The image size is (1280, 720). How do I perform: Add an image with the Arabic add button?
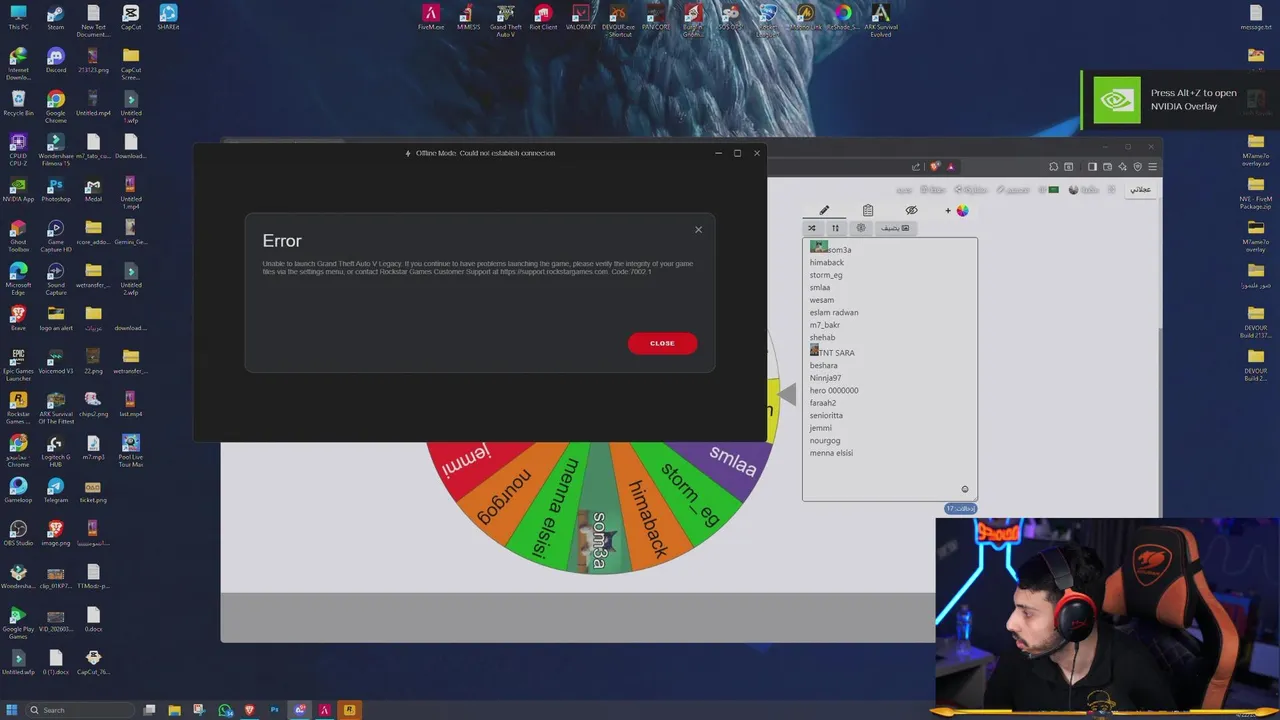click(895, 228)
